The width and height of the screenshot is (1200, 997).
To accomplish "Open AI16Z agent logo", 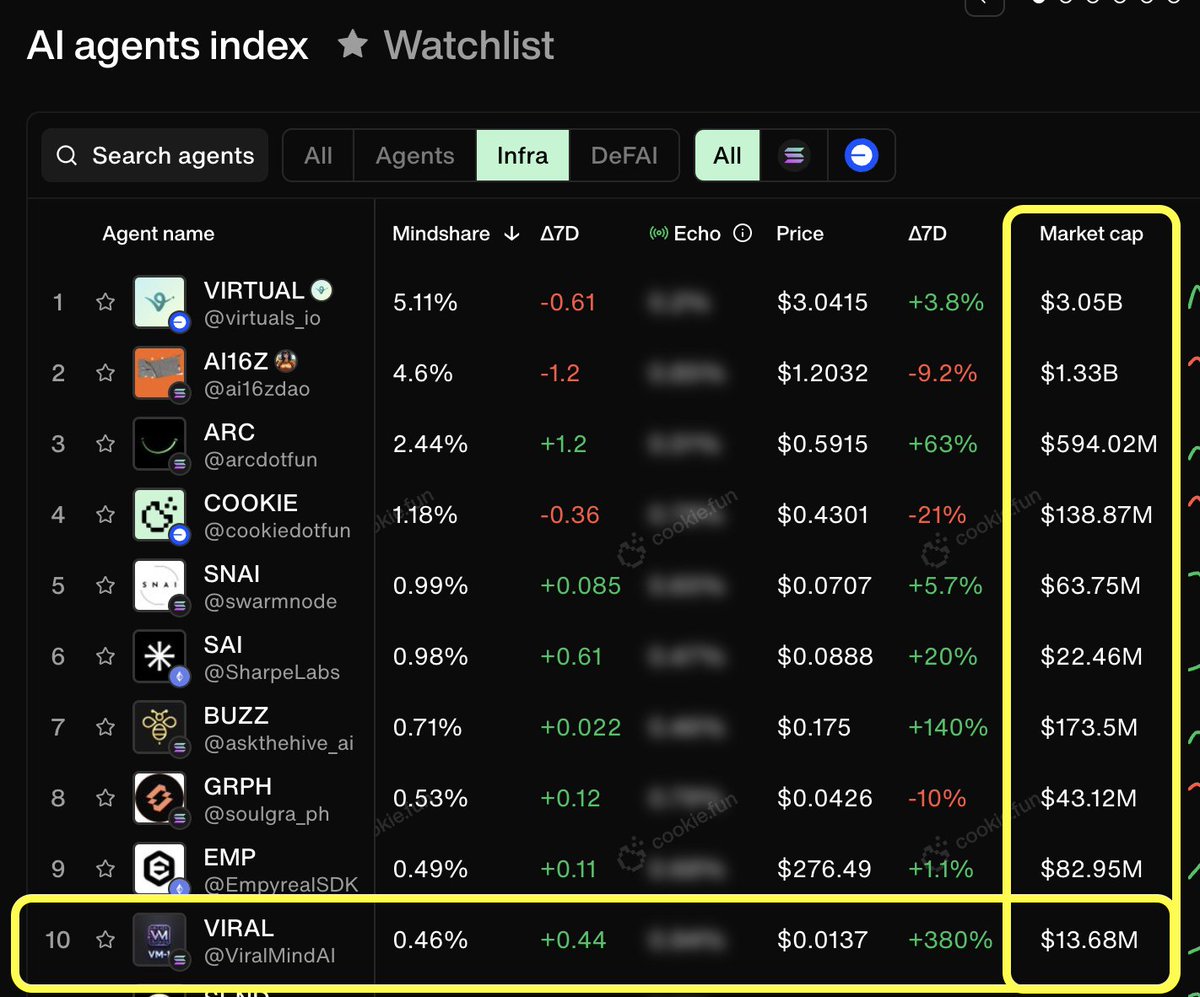I will pyautogui.click(x=159, y=373).
